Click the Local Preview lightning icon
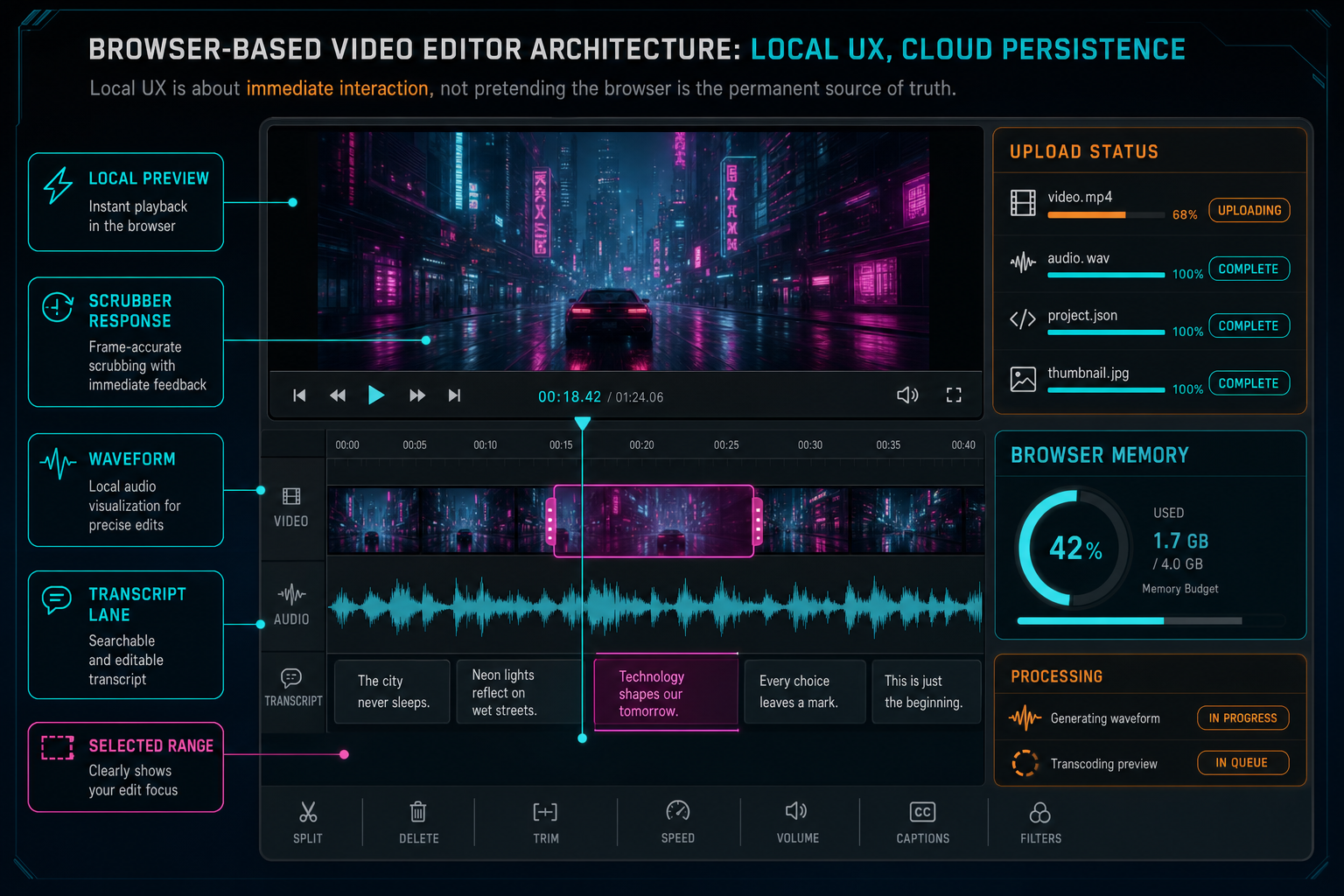Image resolution: width=1344 pixels, height=896 pixels. tap(59, 185)
